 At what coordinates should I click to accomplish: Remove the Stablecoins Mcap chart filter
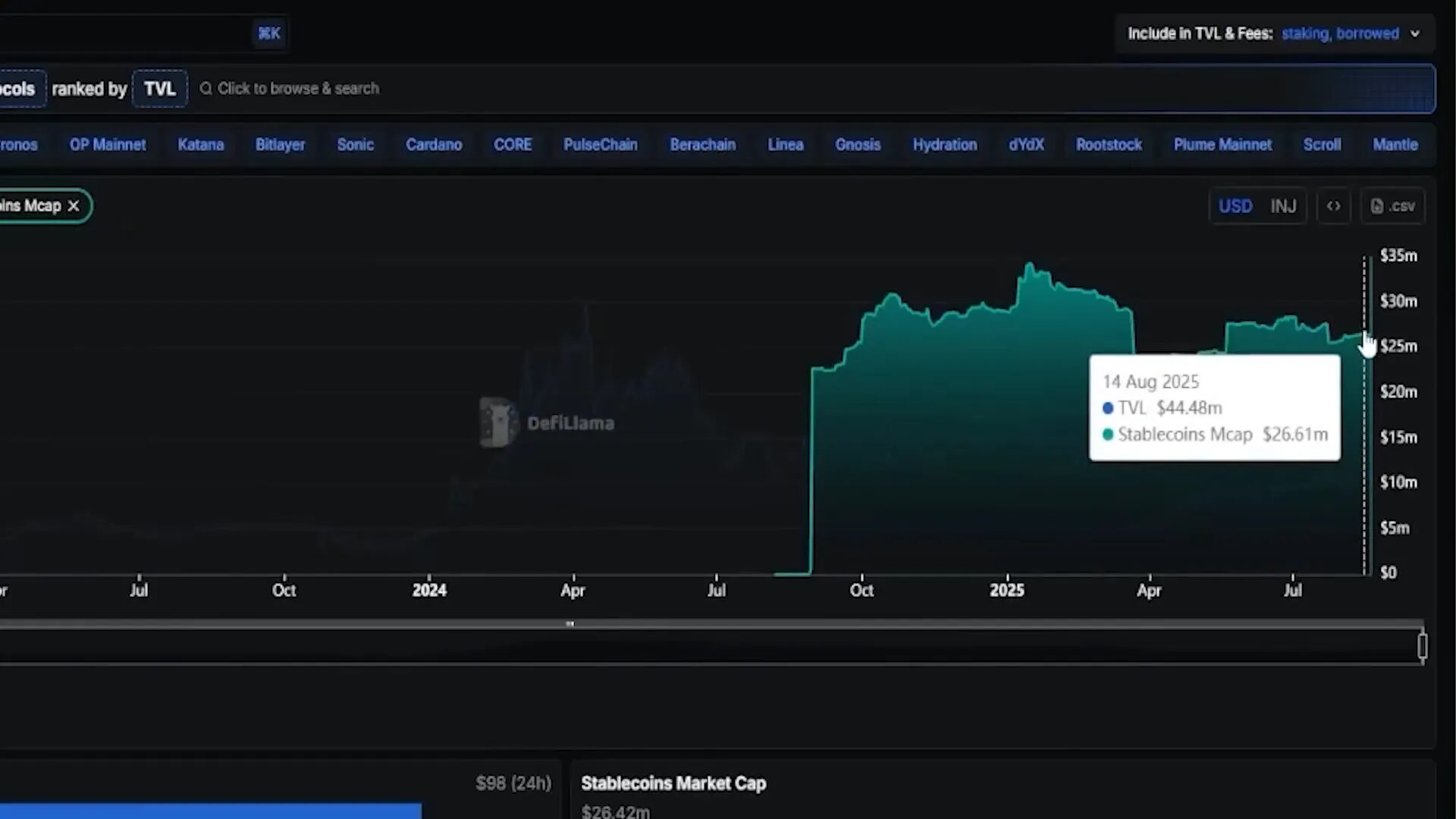[x=74, y=206]
